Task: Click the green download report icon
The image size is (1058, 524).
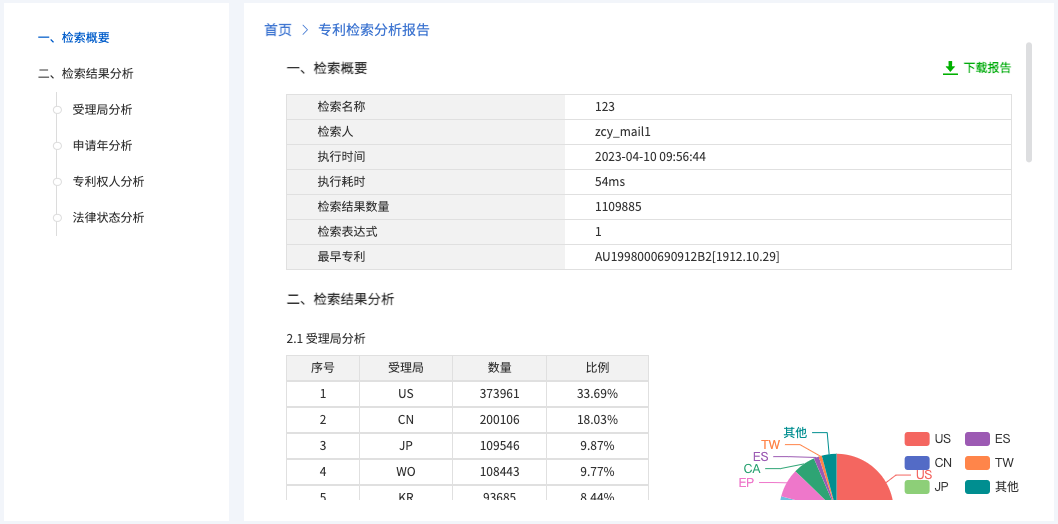Action: (x=950, y=68)
